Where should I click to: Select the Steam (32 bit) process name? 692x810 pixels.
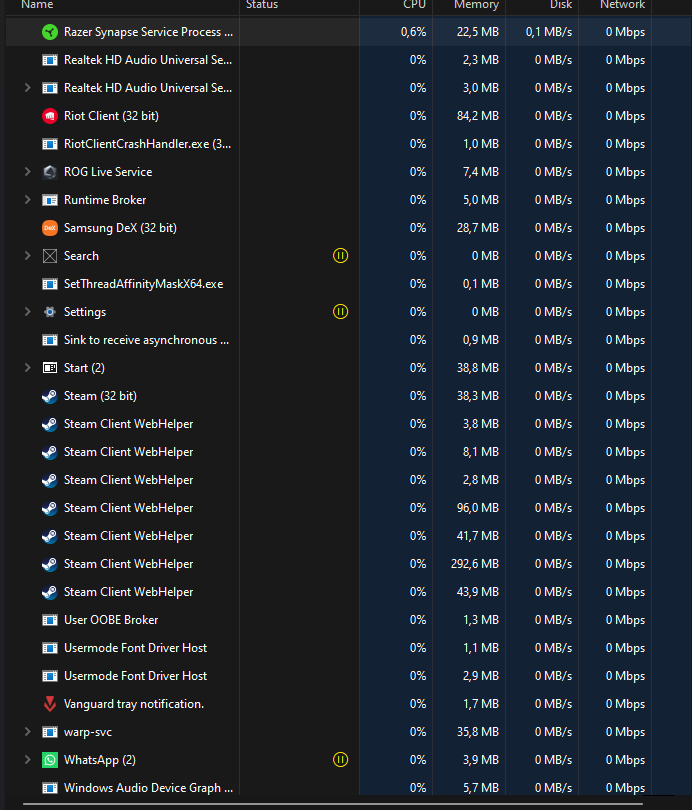tap(100, 396)
